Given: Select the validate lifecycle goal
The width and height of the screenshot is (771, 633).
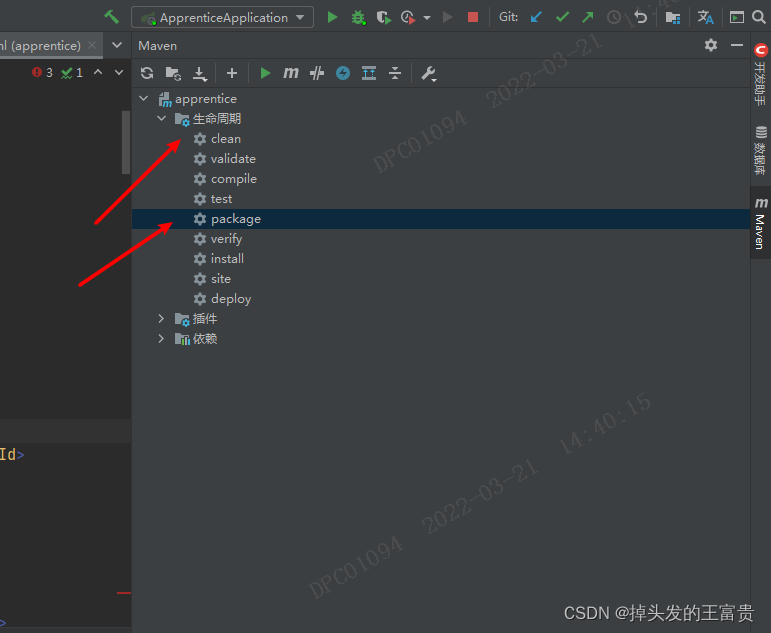Looking at the screenshot, I should 233,159.
